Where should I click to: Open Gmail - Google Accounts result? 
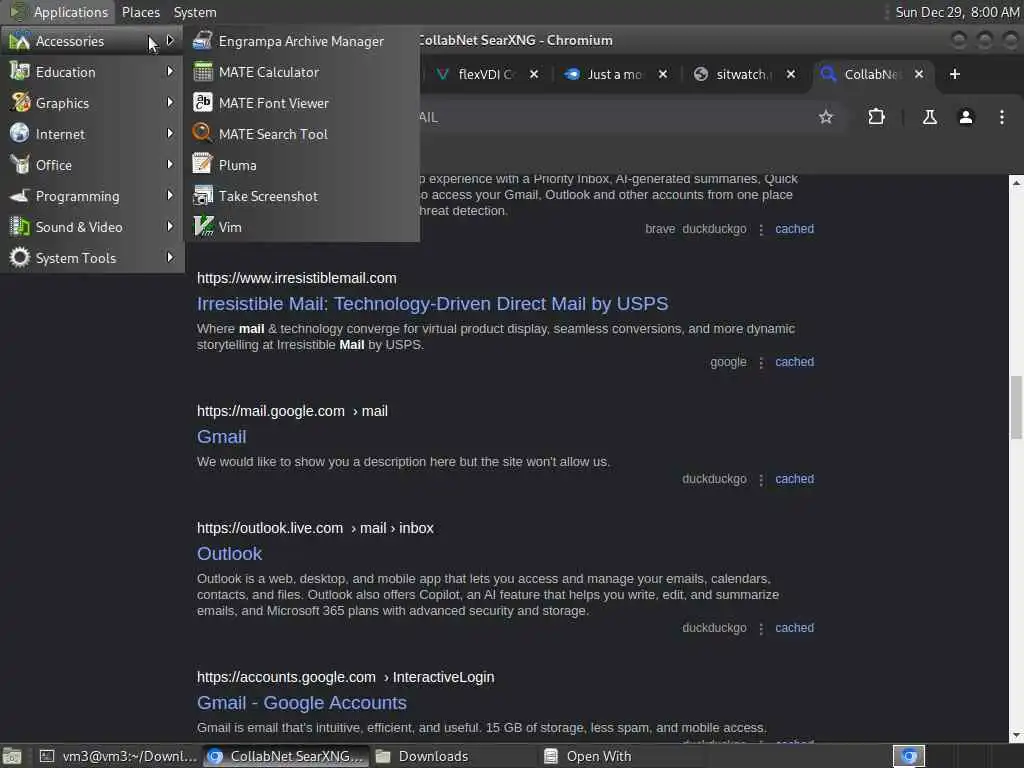click(x=302, y=703)
